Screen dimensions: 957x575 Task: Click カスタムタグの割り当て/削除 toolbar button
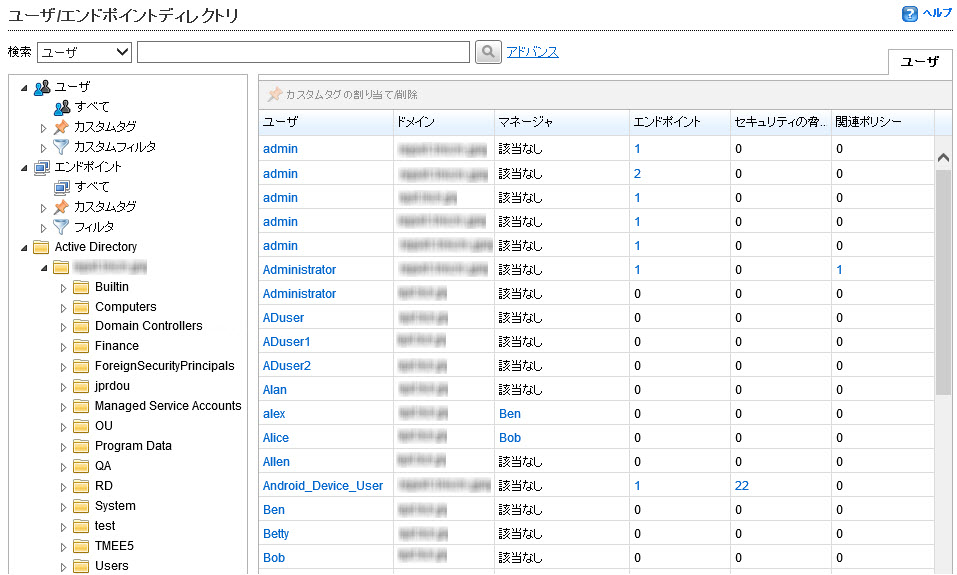point(342,94)
